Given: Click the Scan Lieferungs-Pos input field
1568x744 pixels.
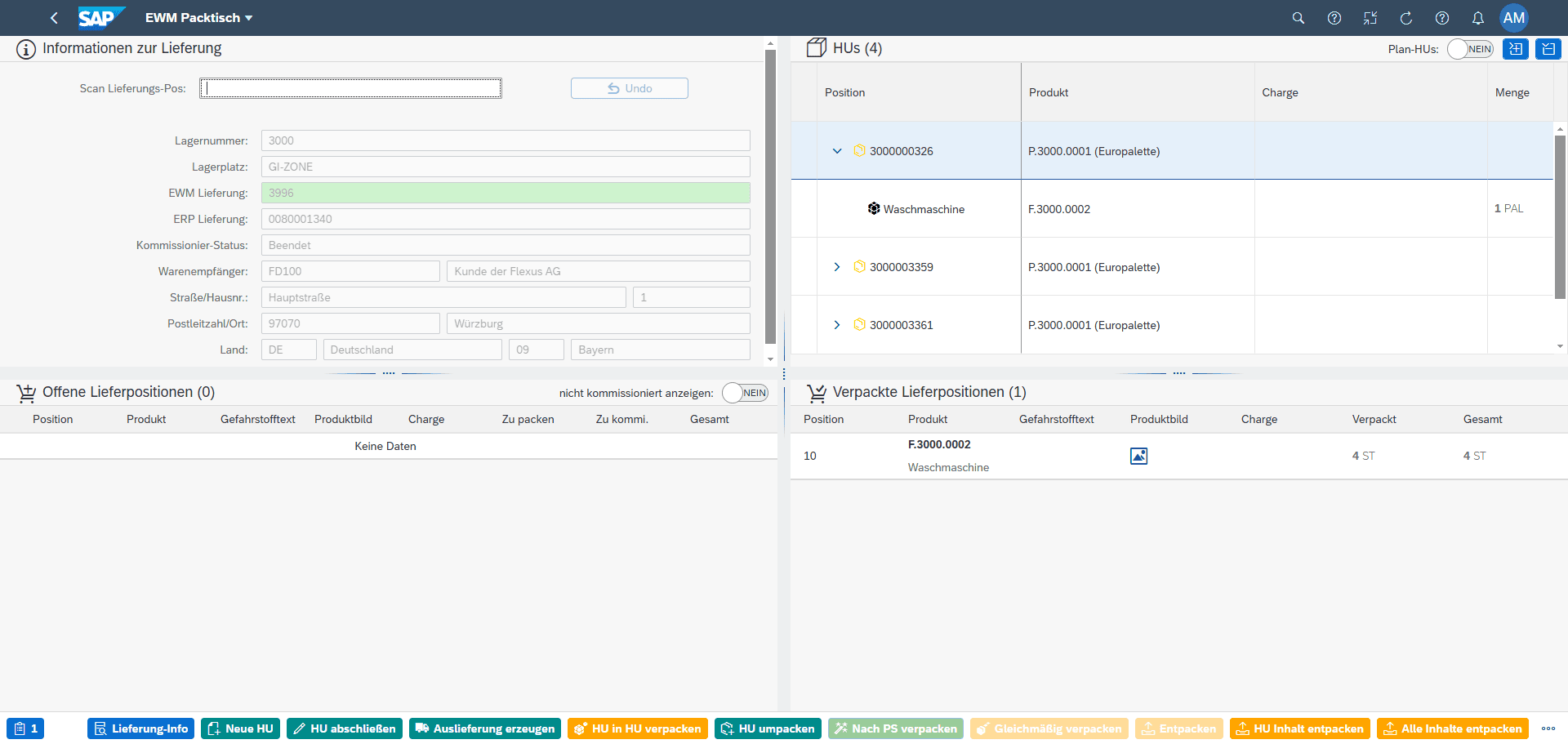Looking at the screenshot, I should point(350,88).
